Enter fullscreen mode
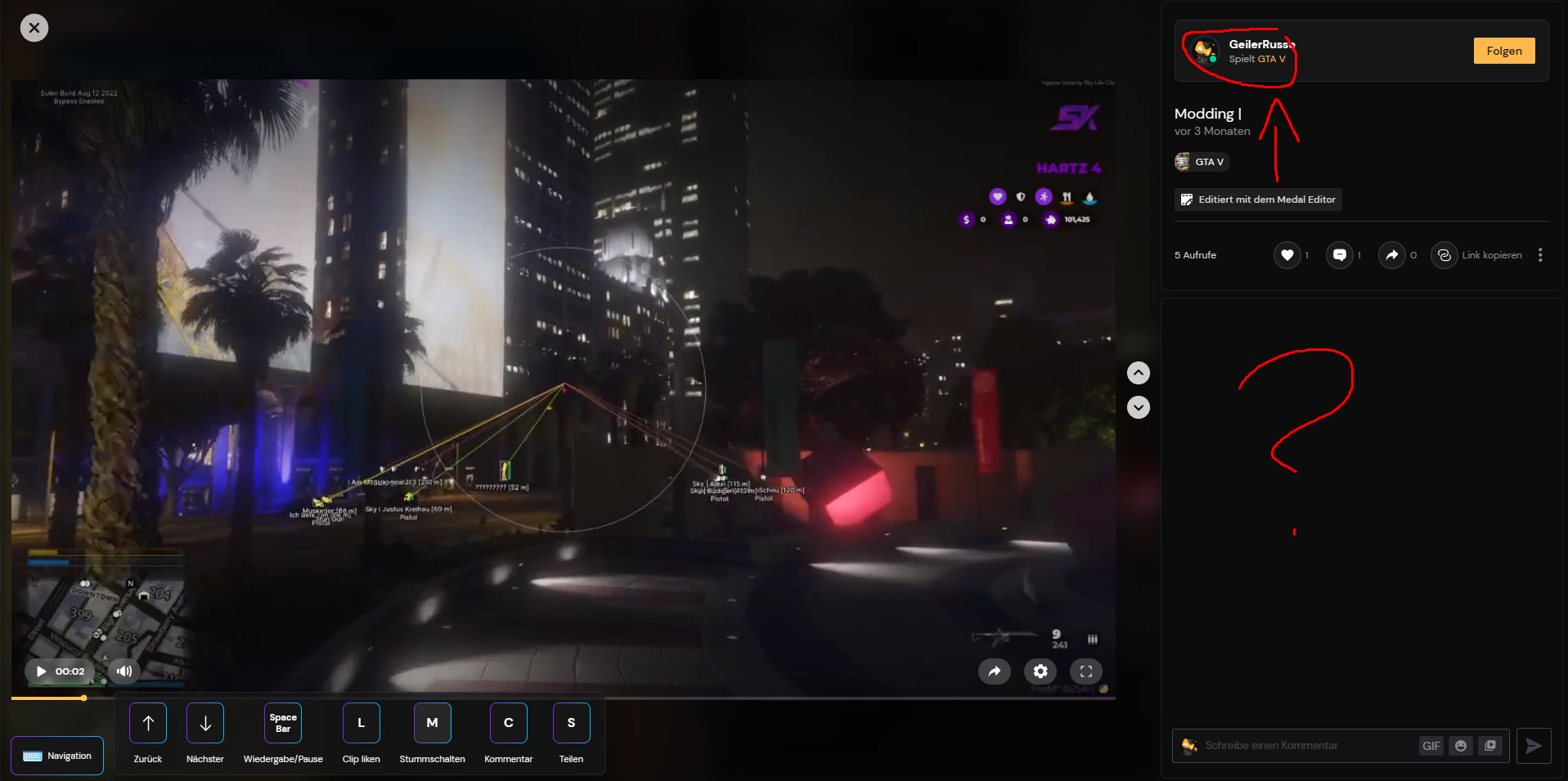Image resolution: width=1568 pixels, height=781 pixels. (x=1086, y=671)
